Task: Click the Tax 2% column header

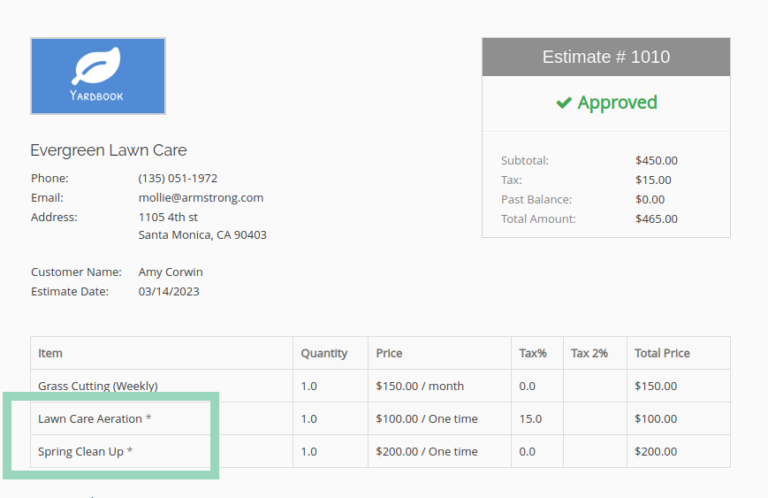Action: pyautogui.click(x=589, y=353)
